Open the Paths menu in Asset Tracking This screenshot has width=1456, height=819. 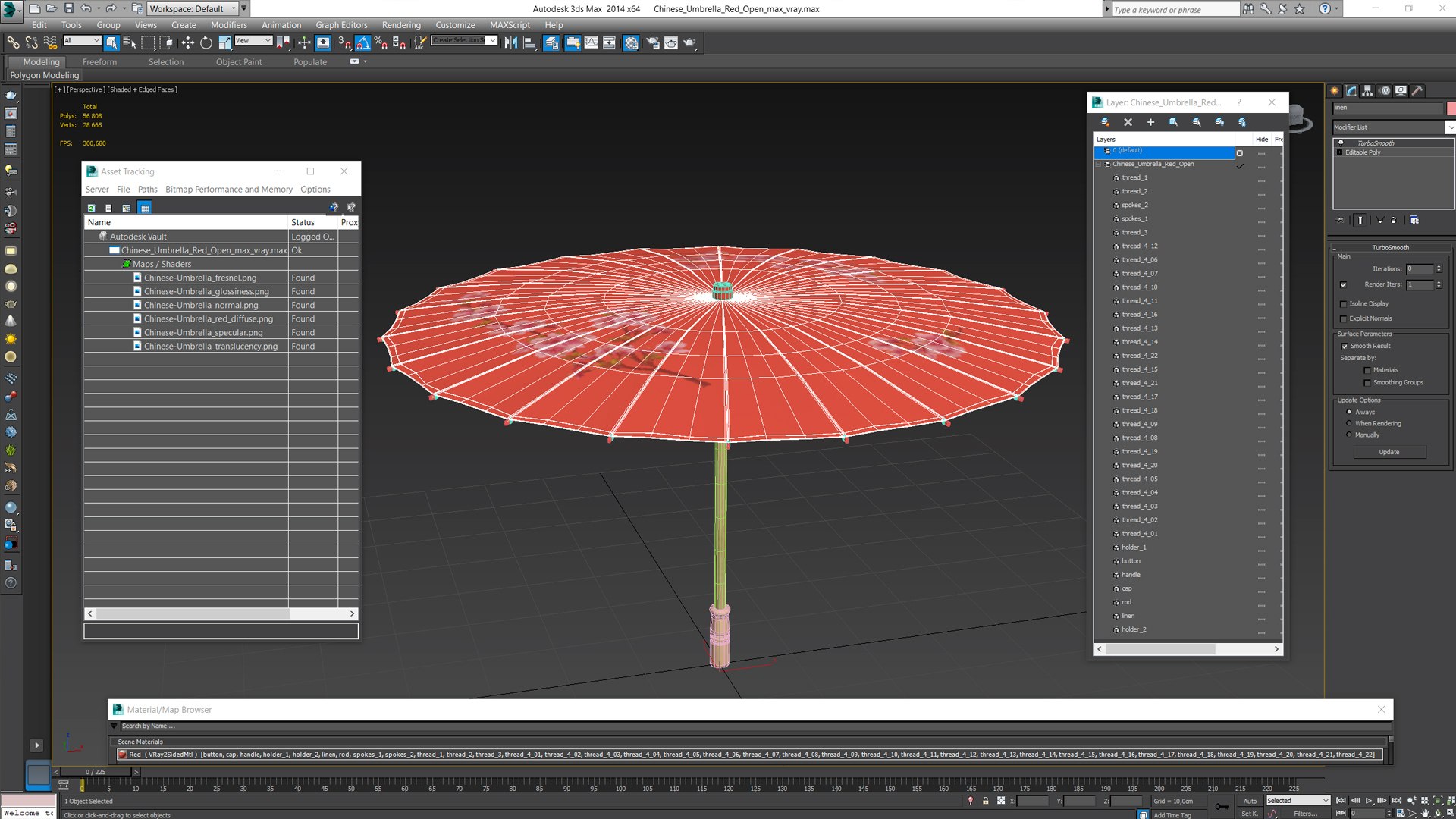(x=147, y=190)
